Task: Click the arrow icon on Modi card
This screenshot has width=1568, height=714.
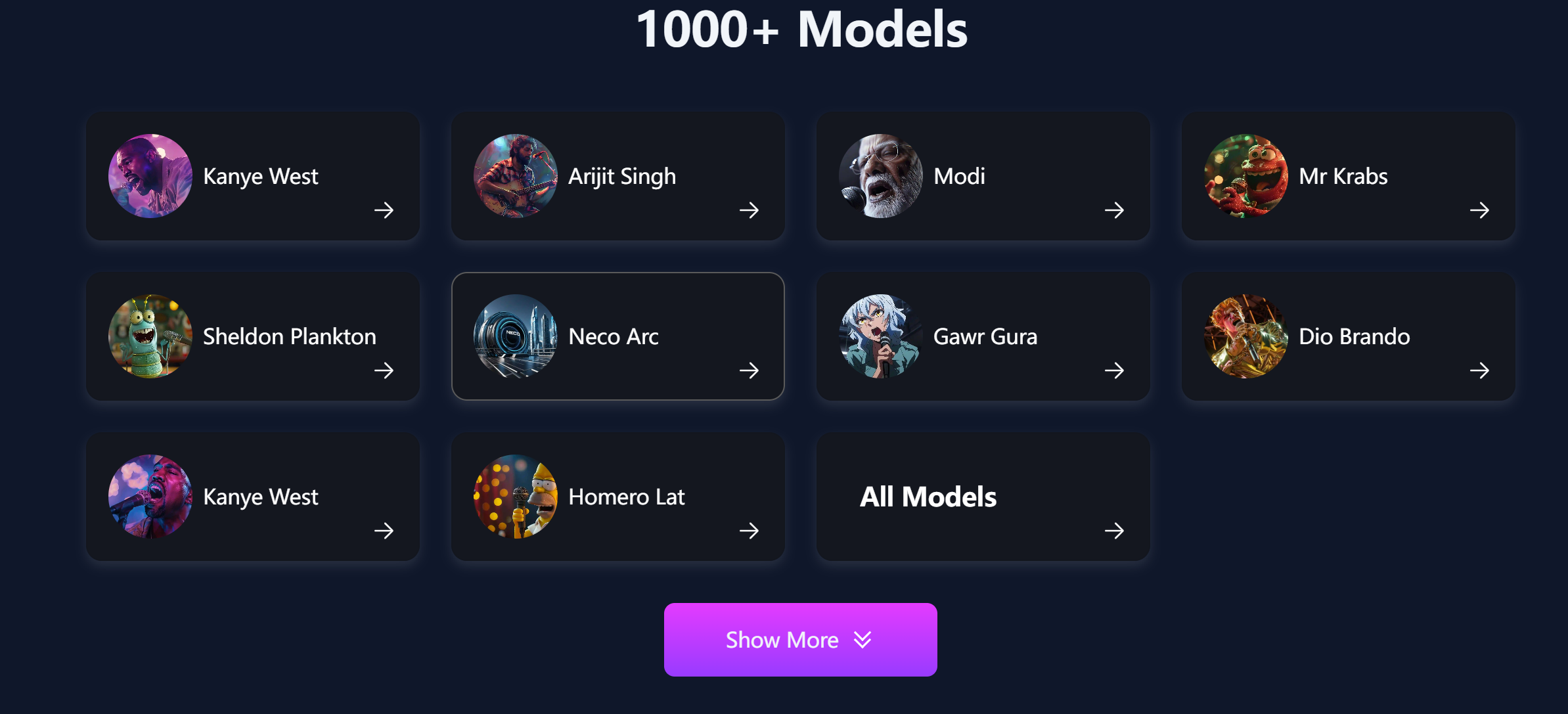Action: click(1114, 210)
